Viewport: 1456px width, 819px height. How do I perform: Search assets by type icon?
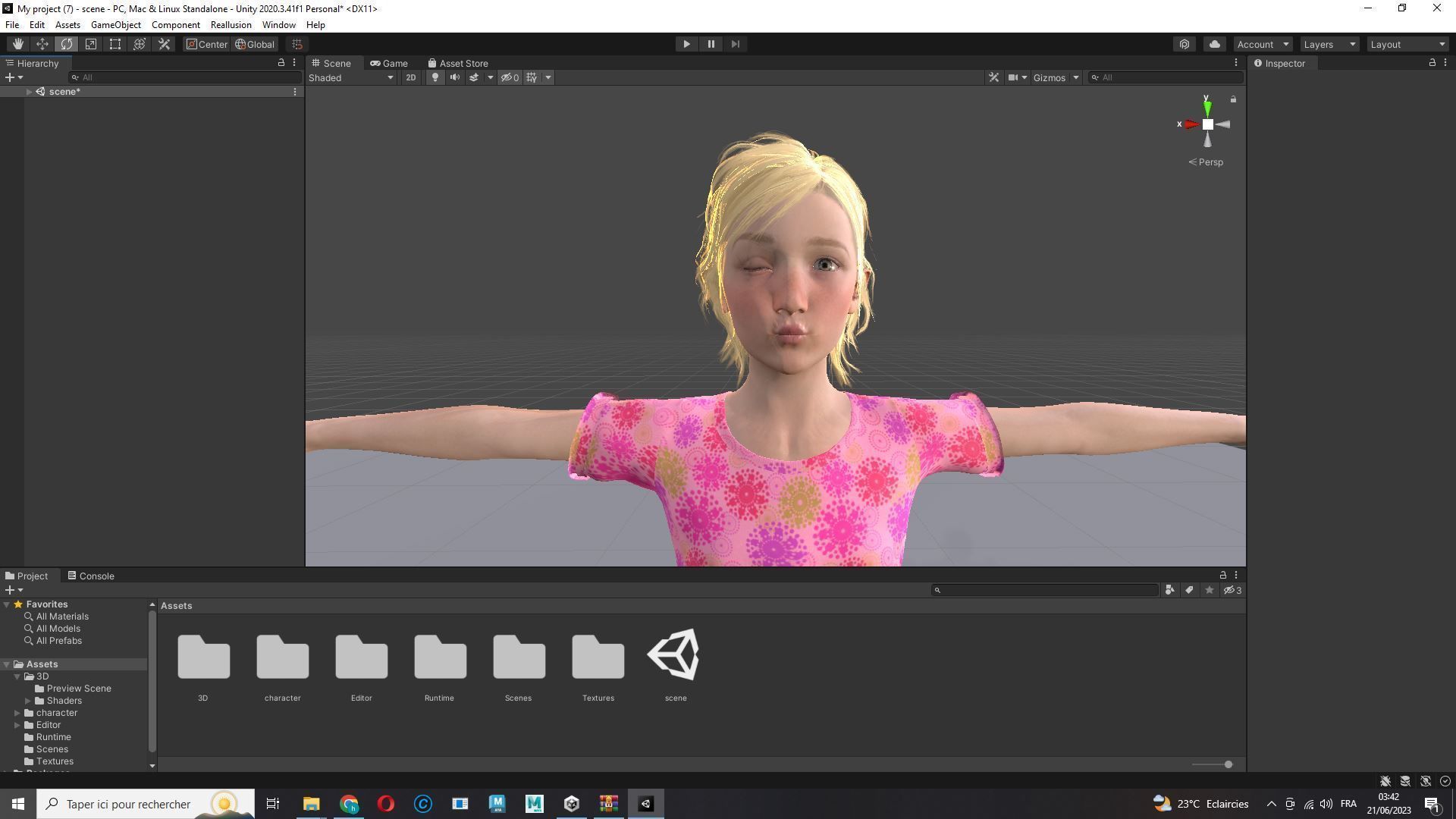pyautogui.click(x=1169, y=590)
